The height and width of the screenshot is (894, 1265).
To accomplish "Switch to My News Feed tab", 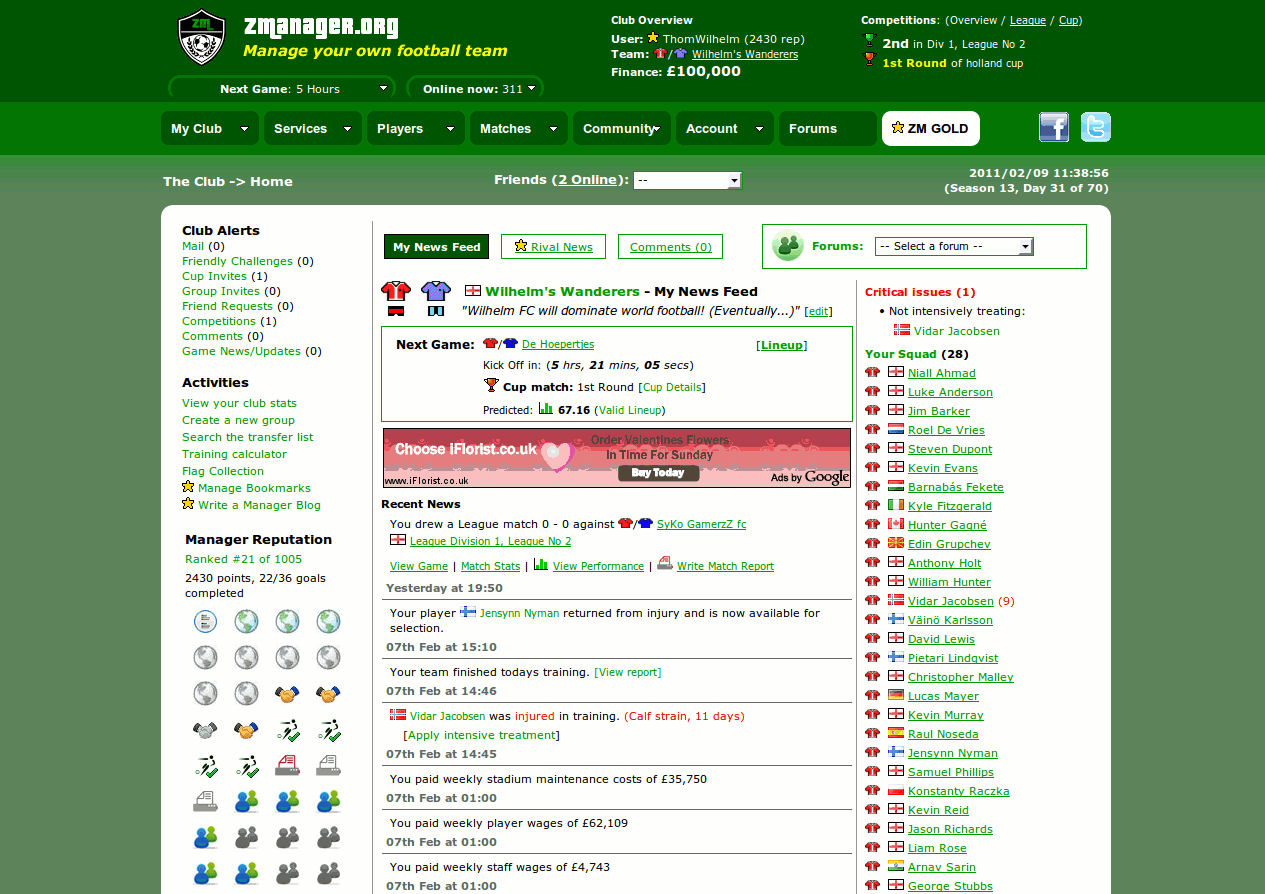I will (436, 246).
